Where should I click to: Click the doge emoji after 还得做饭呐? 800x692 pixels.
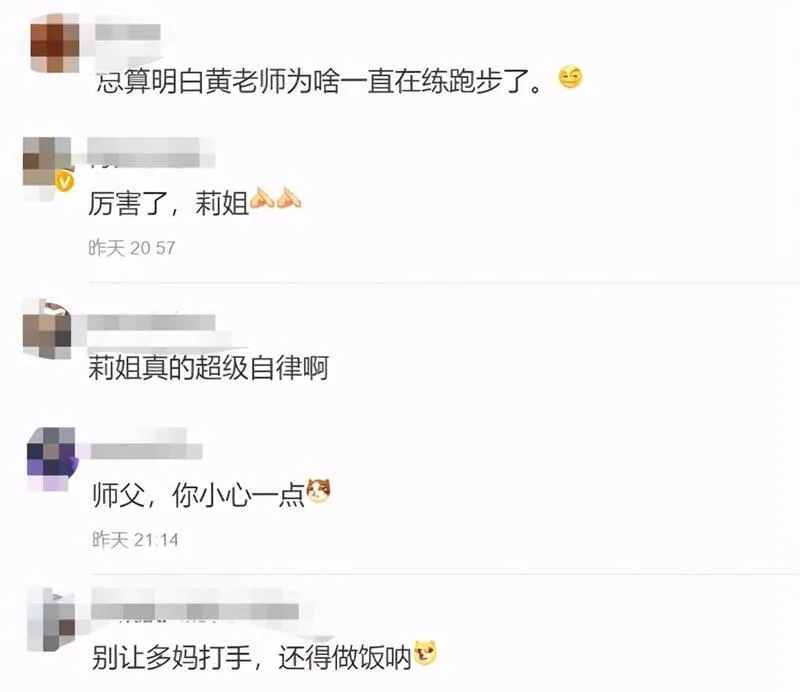(x=426, y=653)
